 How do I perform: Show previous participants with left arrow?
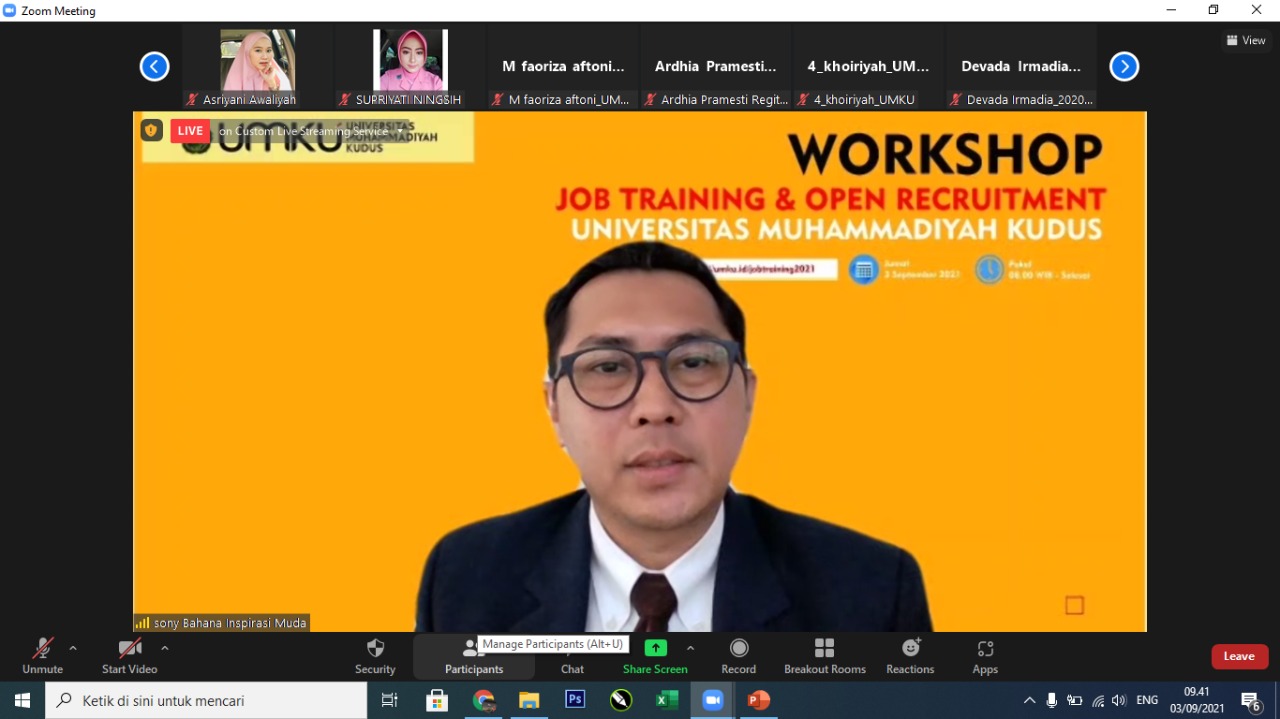pos(154,67)
